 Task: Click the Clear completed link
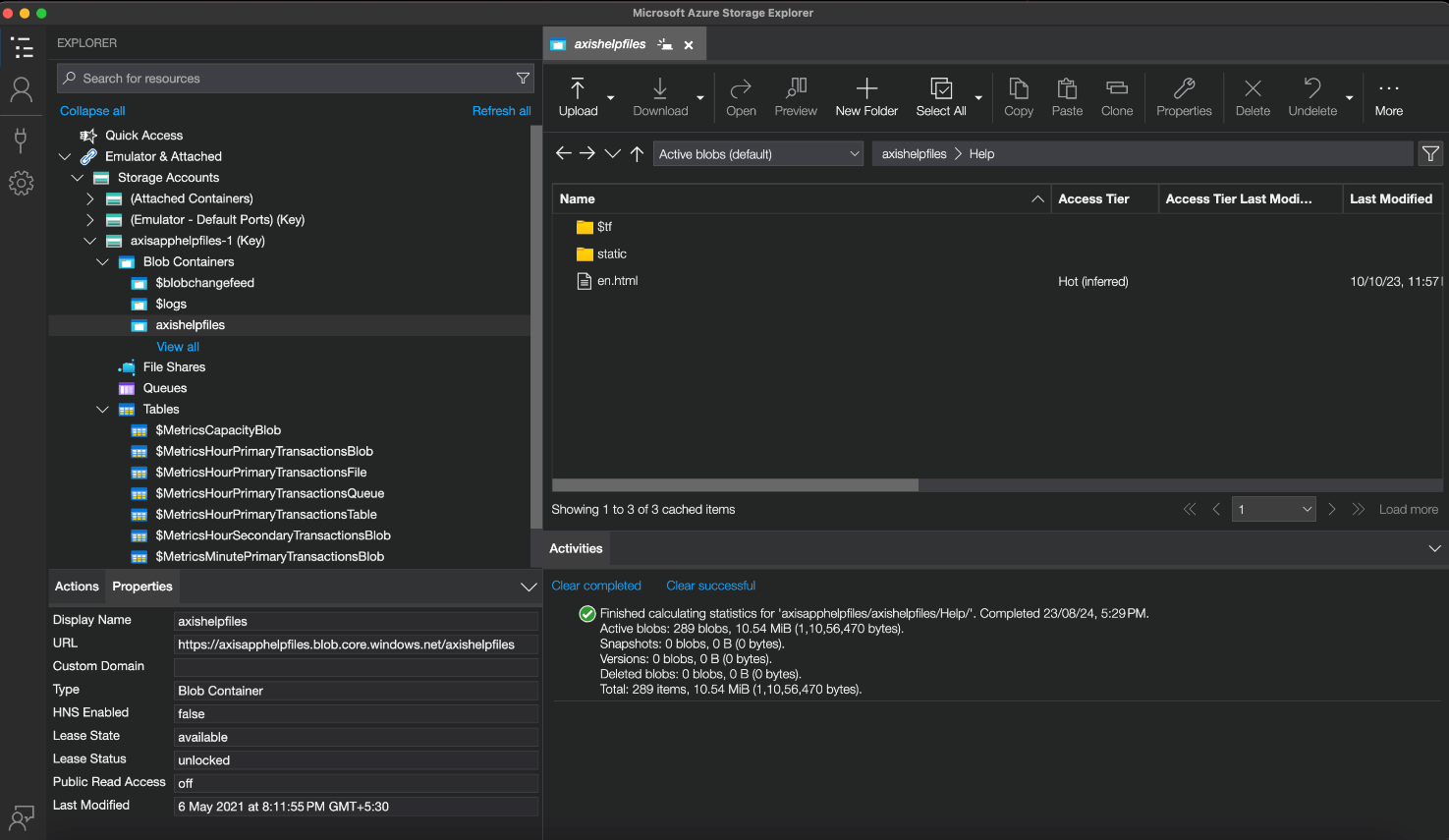(596, 586)
